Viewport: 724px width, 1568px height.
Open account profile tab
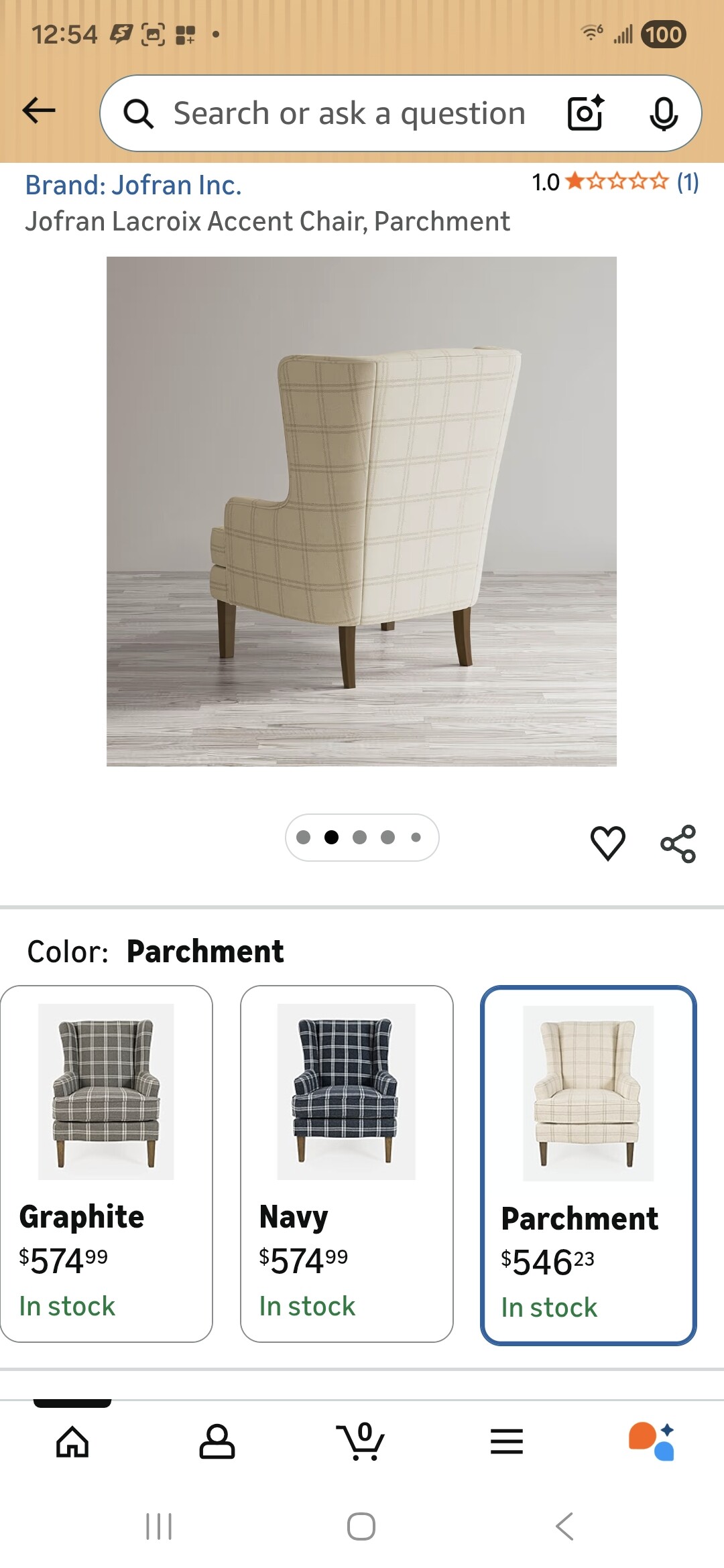point(217,1441)
